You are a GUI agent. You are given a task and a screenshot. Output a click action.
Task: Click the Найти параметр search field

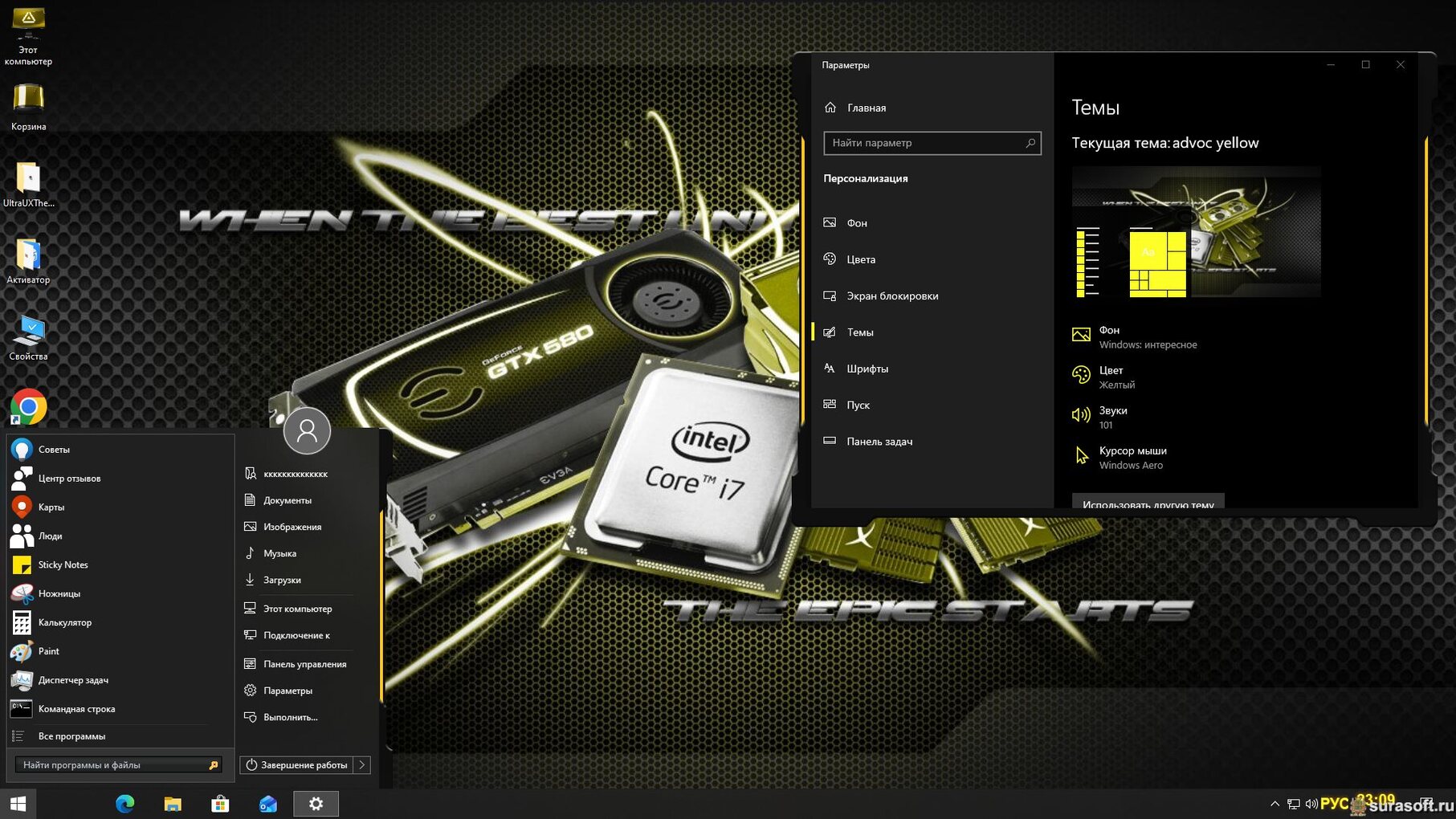tap(932, 143)
